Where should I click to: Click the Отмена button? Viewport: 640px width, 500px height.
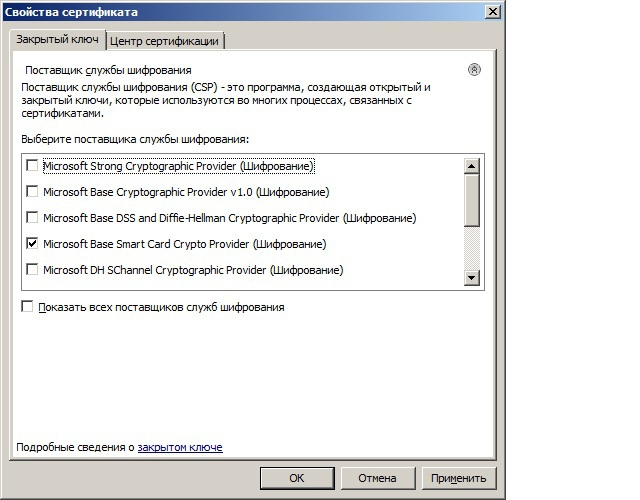tap(378, 478)
